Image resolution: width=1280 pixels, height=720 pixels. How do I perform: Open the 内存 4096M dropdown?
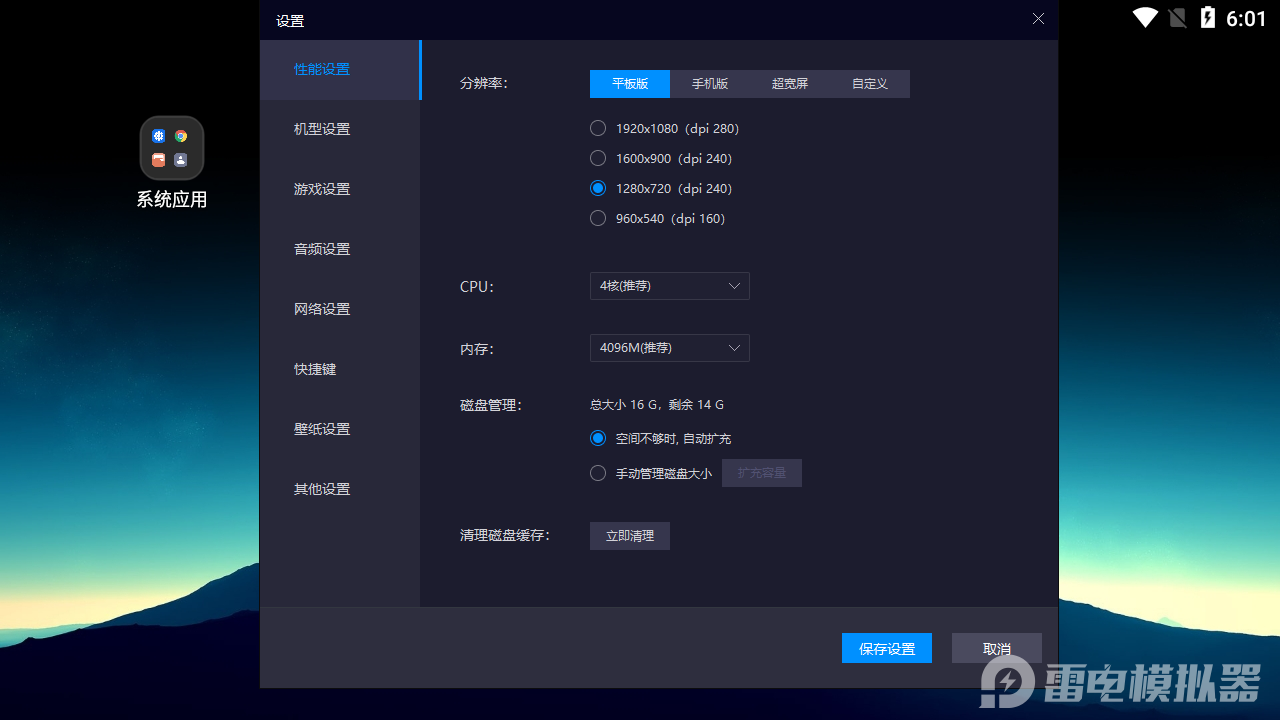(x=670, y=348)
